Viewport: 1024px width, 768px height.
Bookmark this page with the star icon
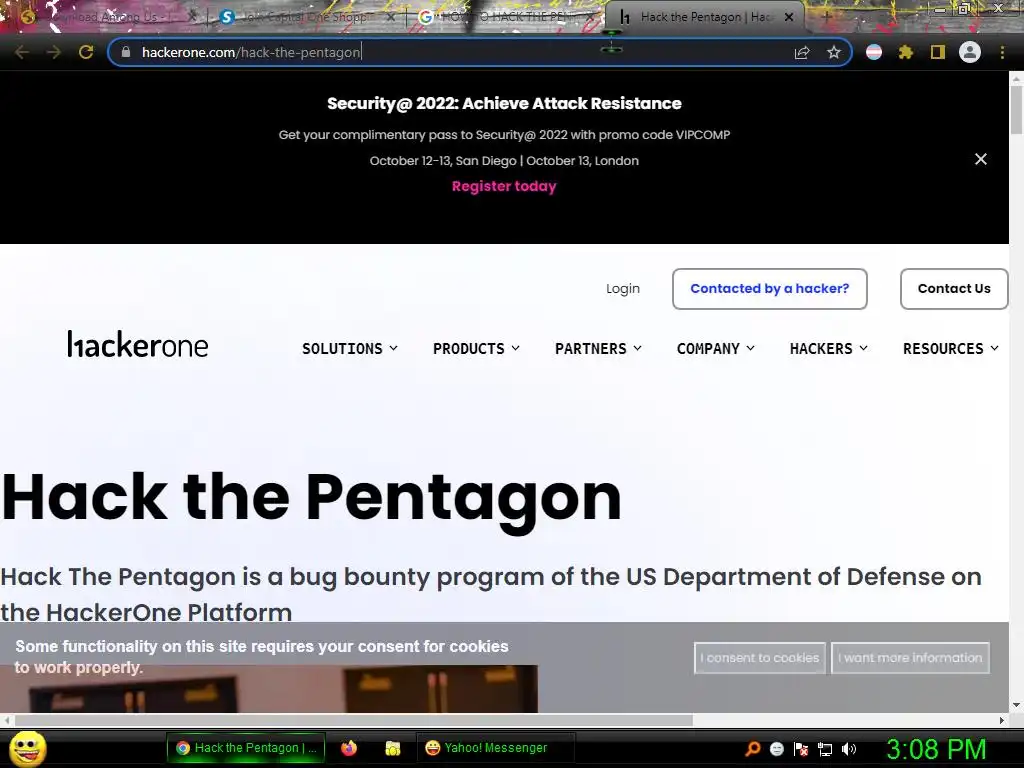(x=834, y=52)
